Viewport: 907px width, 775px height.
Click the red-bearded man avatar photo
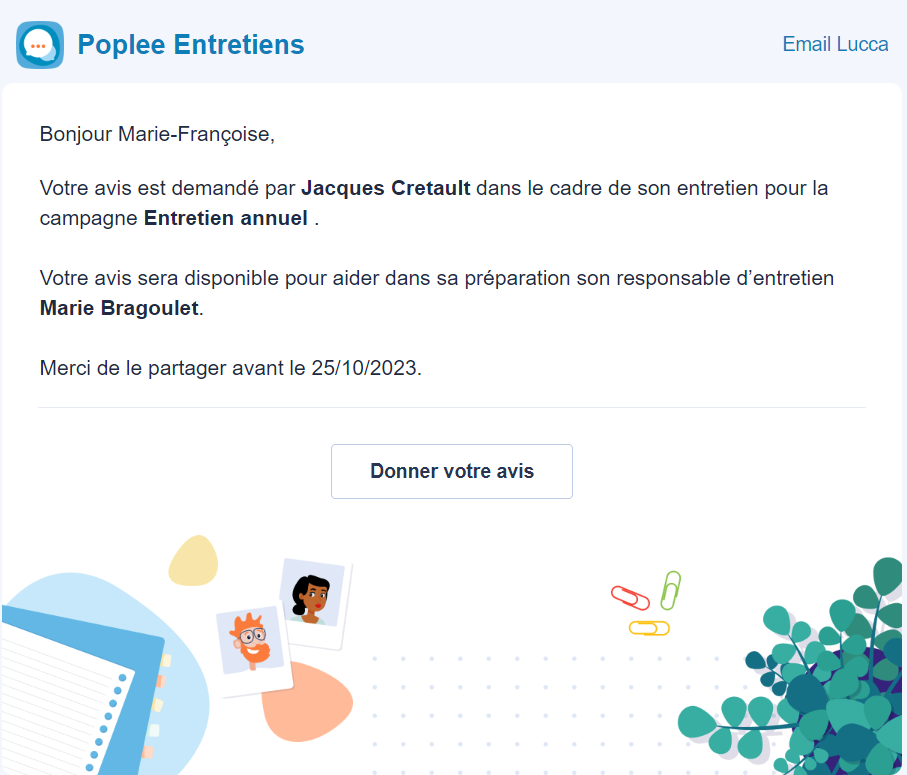tap(253, 647)
